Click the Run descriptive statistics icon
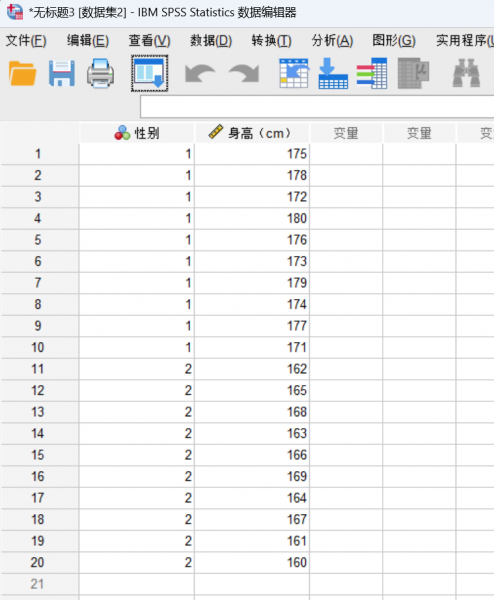The image size is (494, 600). coord(414,73)
